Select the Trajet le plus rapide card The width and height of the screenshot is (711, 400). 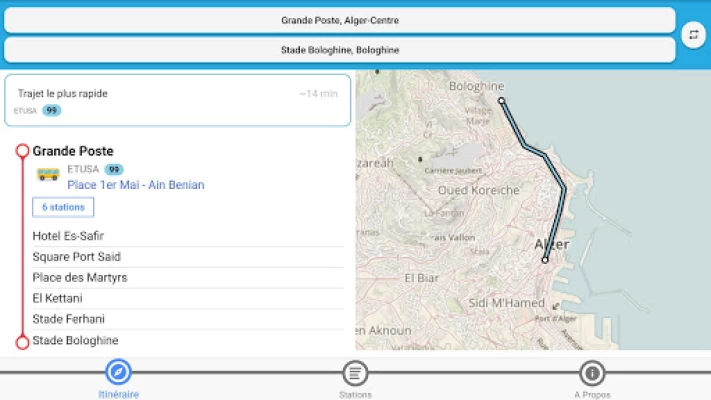[178, 100]
